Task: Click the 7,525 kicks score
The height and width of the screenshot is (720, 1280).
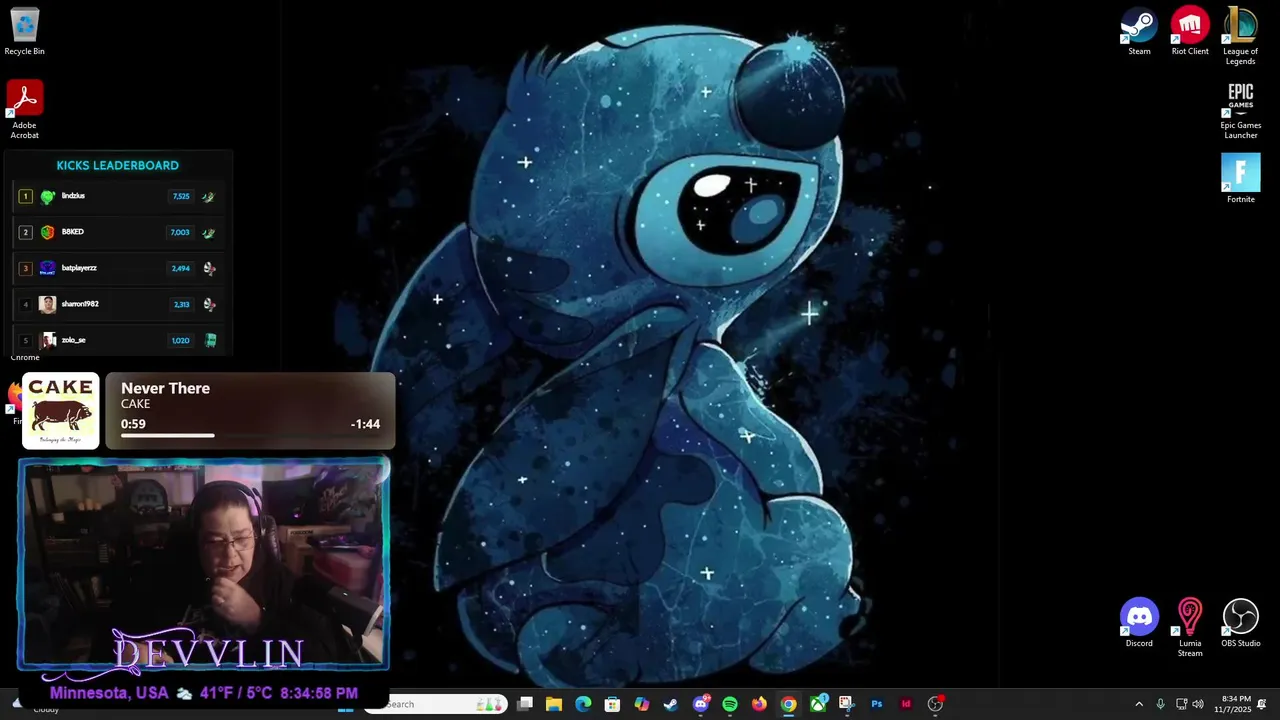Action: coord(181,196)
